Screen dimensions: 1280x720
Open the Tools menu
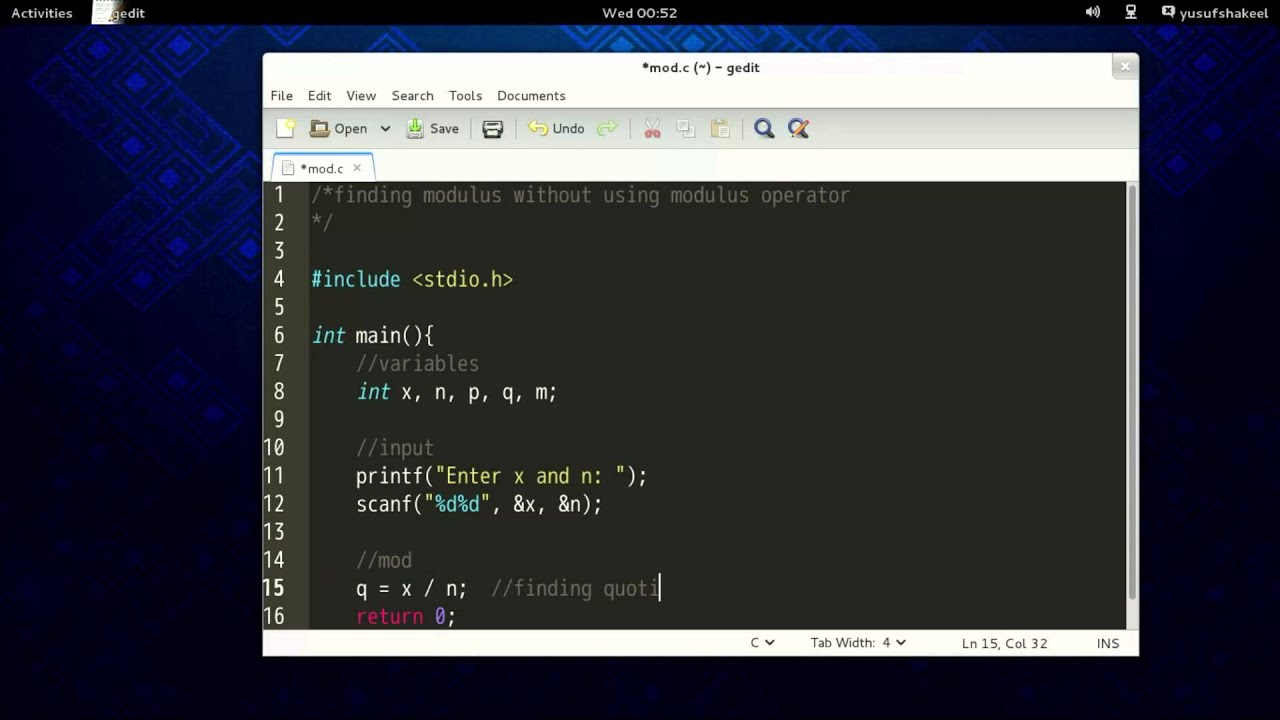(465, 95)
